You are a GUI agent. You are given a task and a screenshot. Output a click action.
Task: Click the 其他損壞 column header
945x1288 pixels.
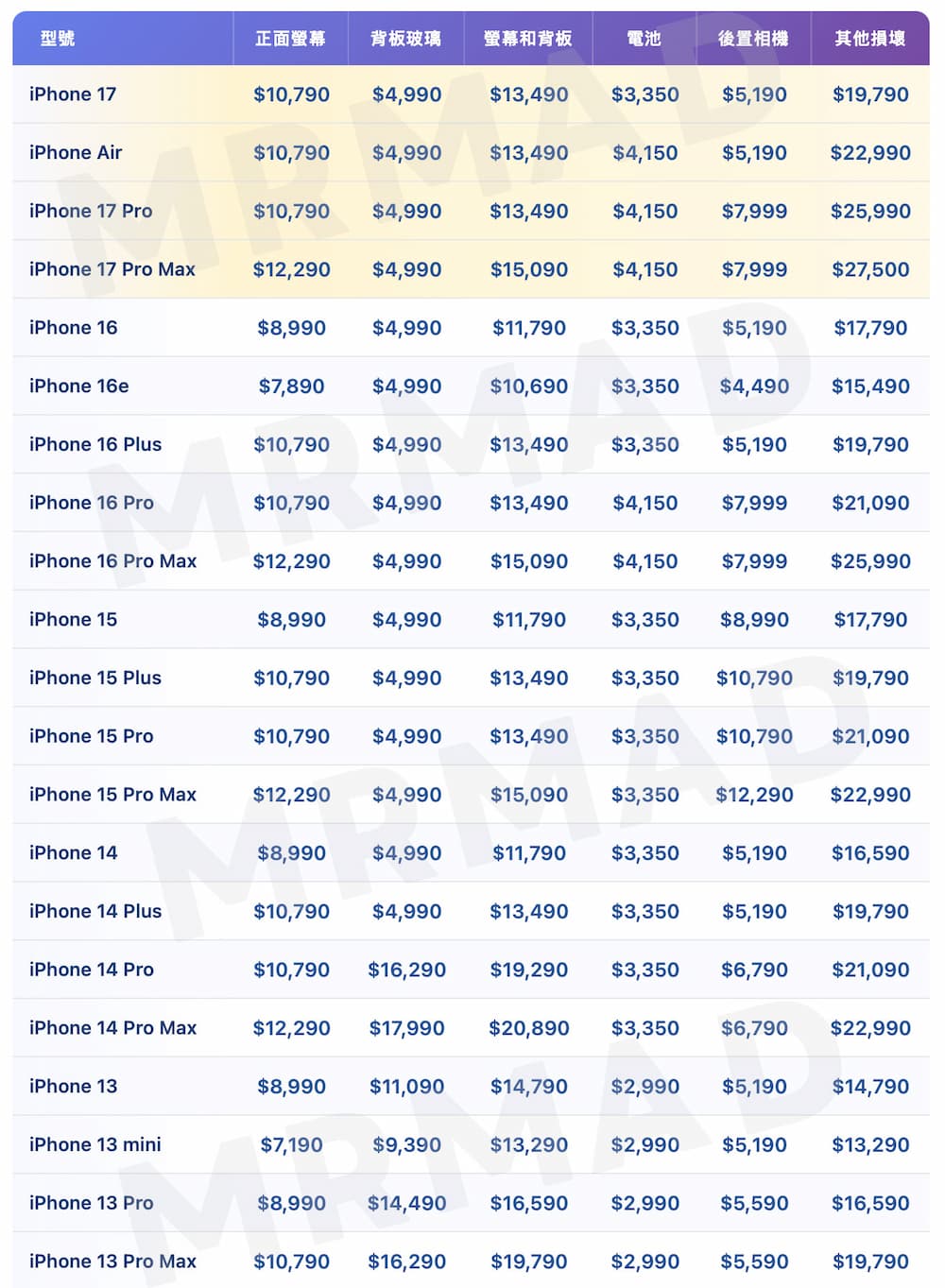click(x=869, y=39)
